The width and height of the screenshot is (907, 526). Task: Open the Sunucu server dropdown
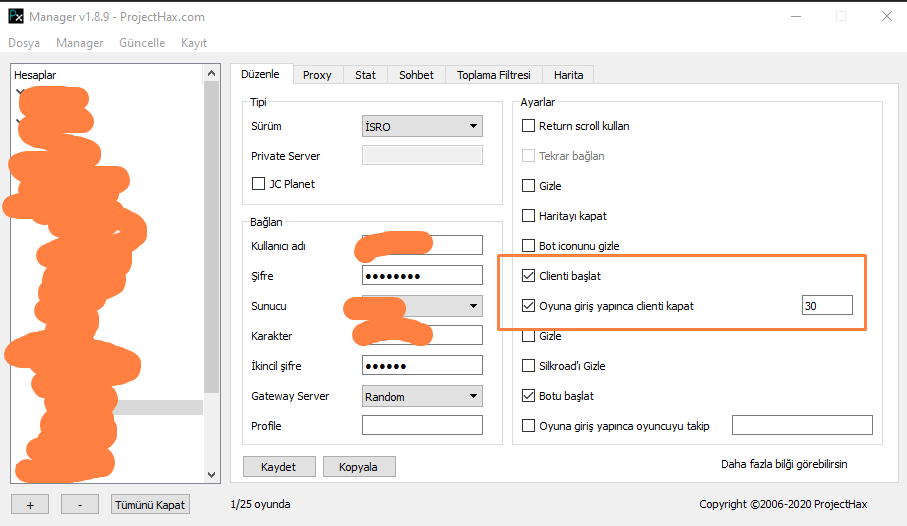click(472, 306)
